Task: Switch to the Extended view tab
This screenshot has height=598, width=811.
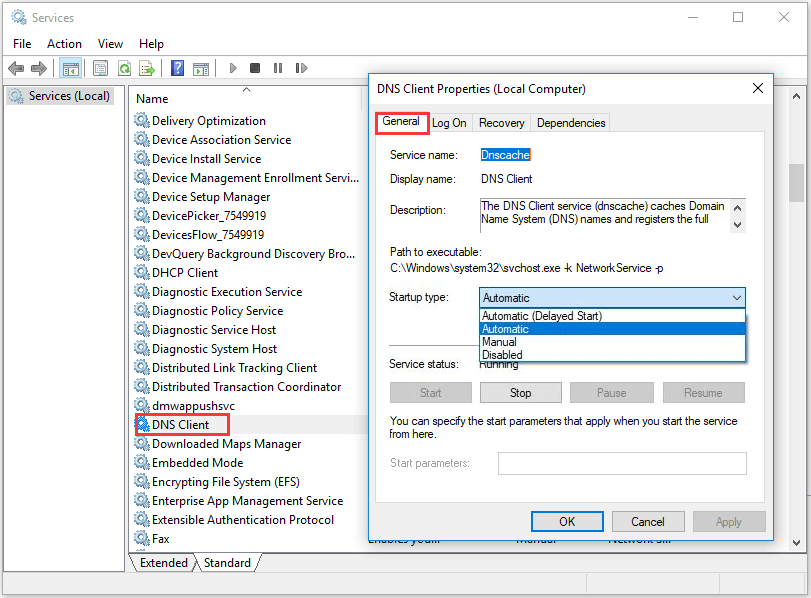Action: tap(163, 563)
